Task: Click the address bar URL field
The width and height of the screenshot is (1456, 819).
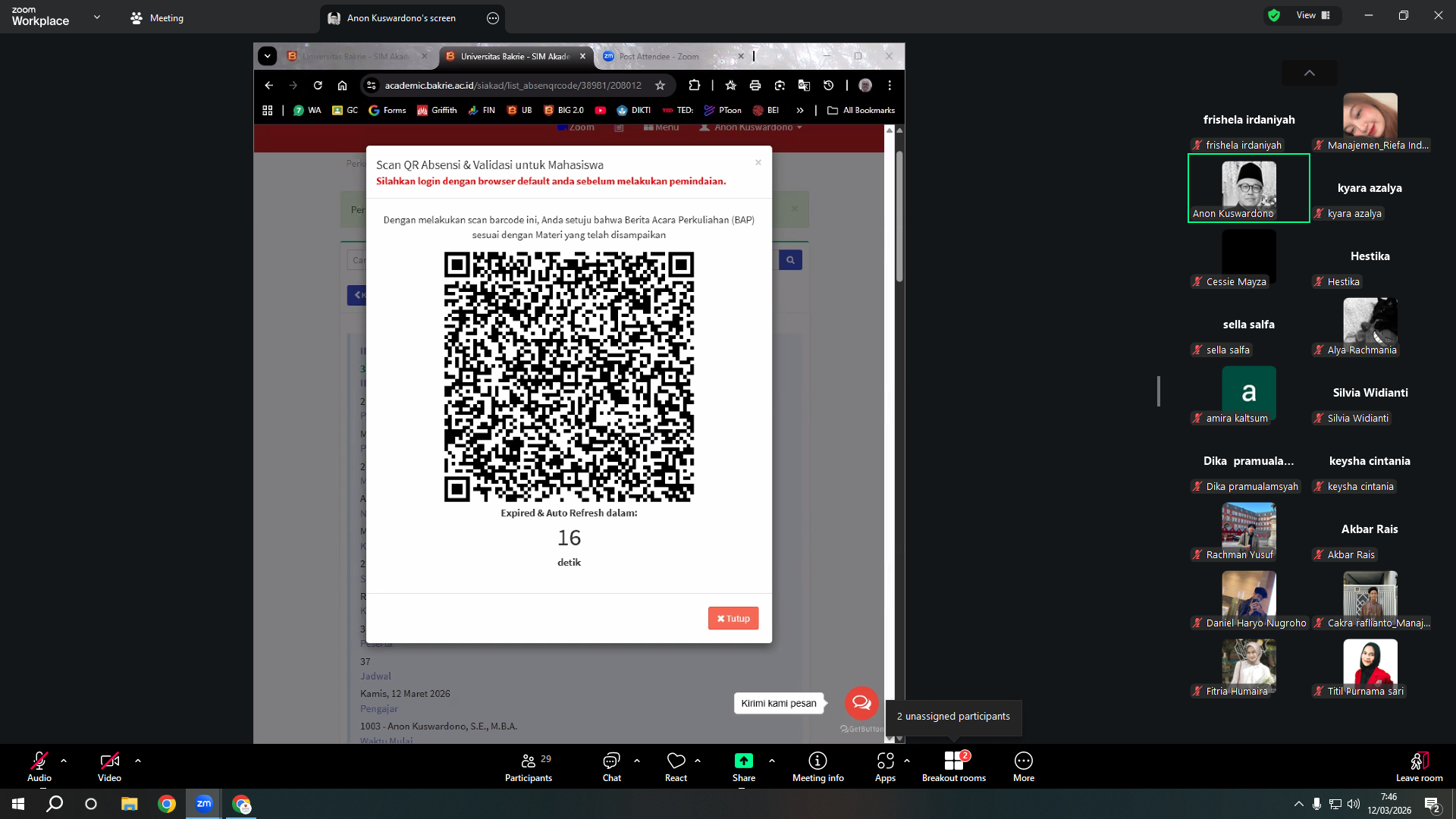Action: (x=513, y=86)
